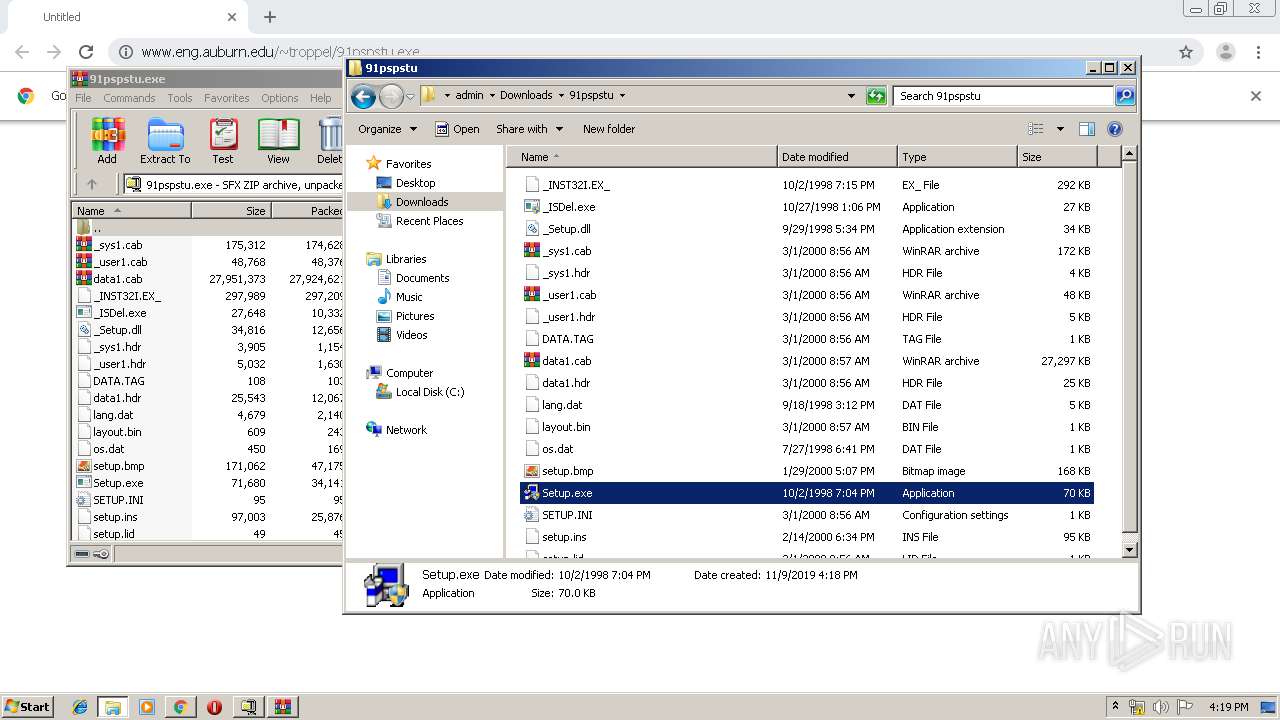Viewport: 1280px width, 720px height.
Task: Expand the 91pspstu breadcrumb arrow
Action: 622,96
